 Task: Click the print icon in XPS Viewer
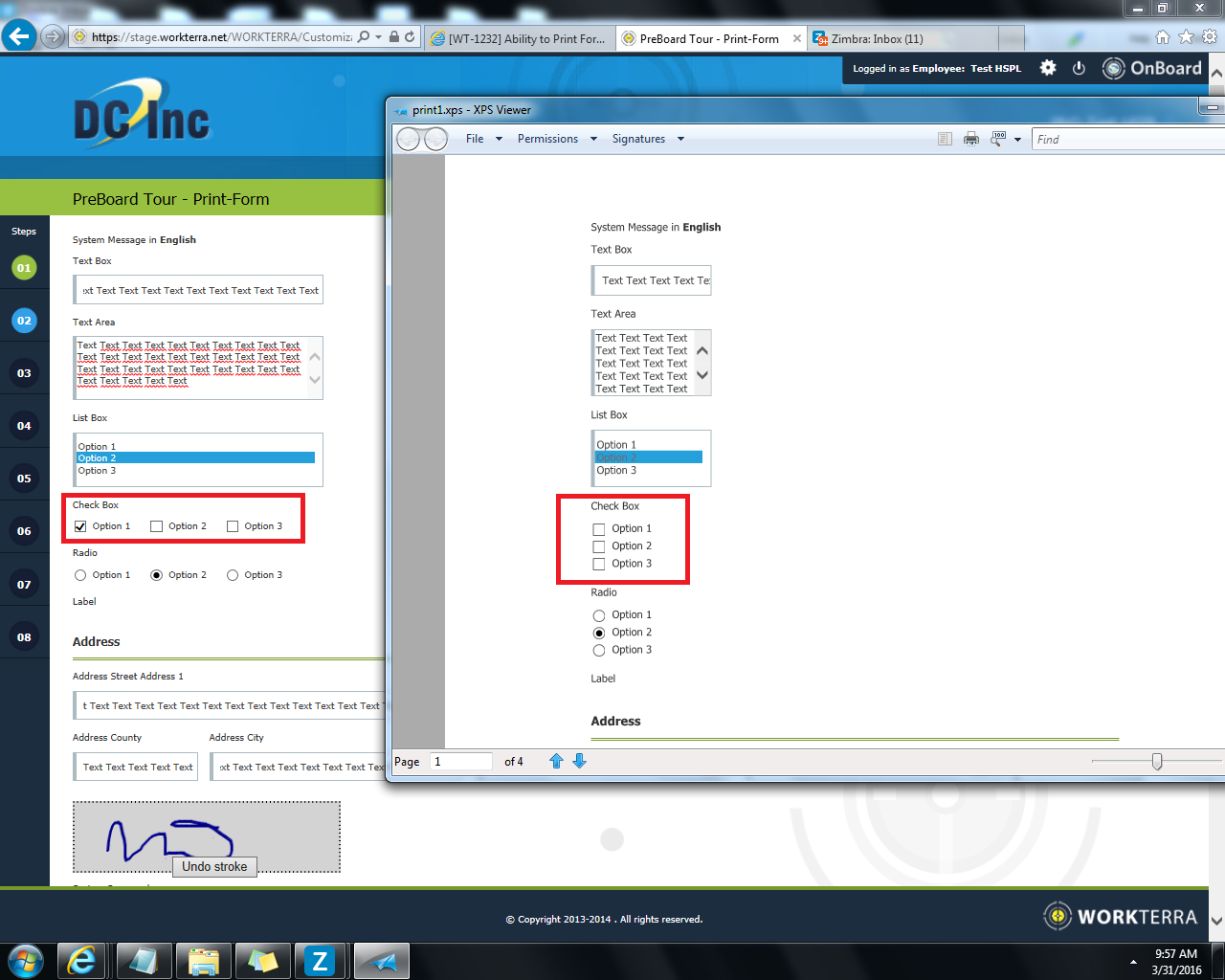[971, 139]
